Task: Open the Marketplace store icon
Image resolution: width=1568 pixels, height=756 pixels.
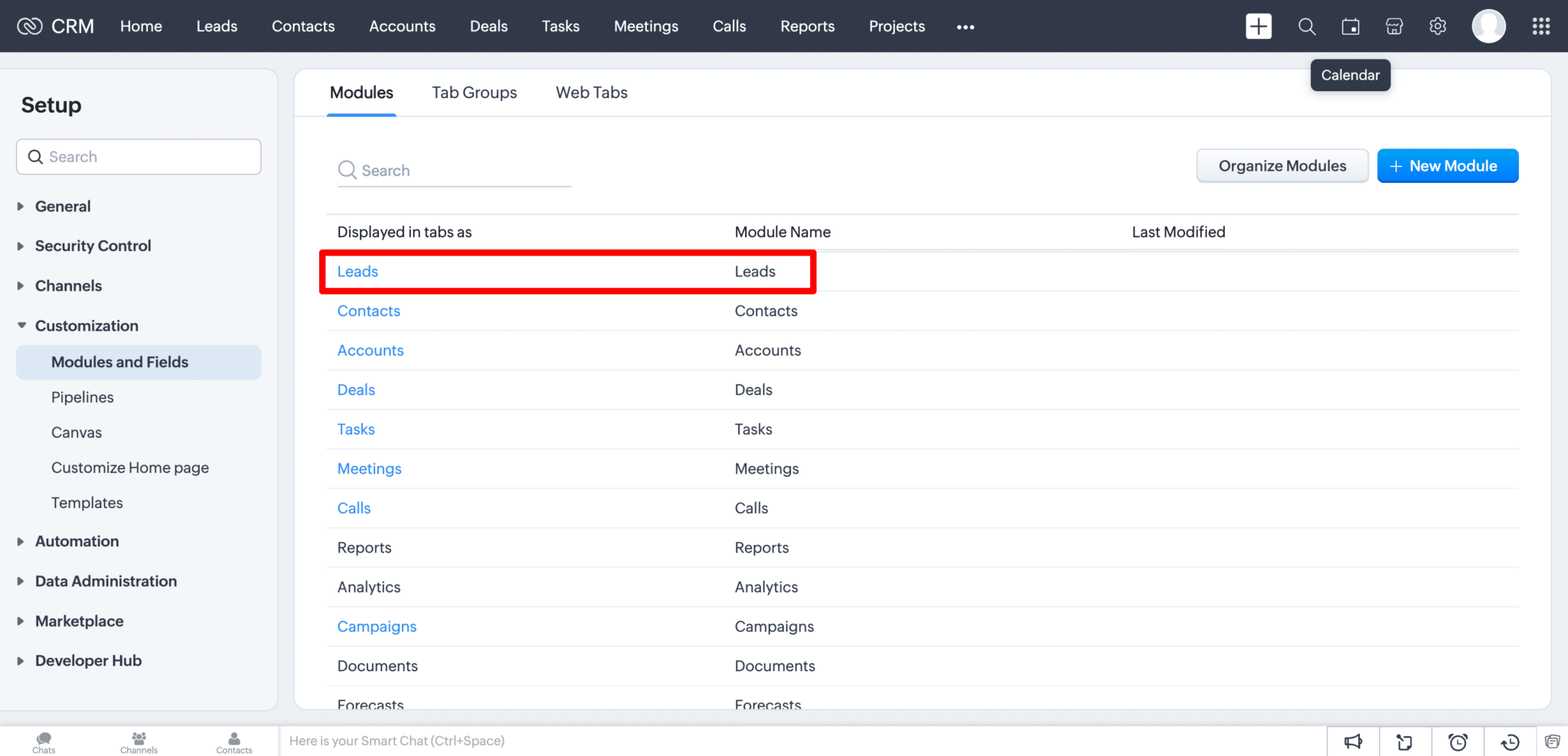Action: [x=1394, y=27]
